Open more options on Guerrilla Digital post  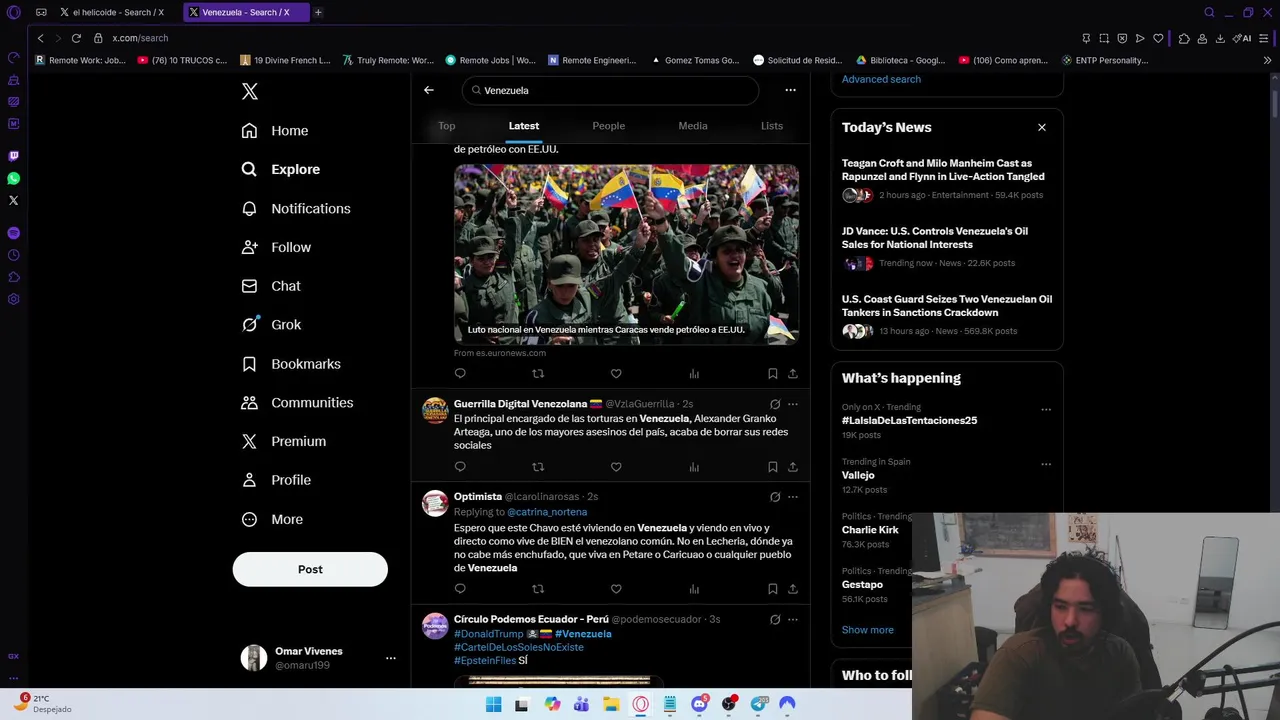point(793,404)
